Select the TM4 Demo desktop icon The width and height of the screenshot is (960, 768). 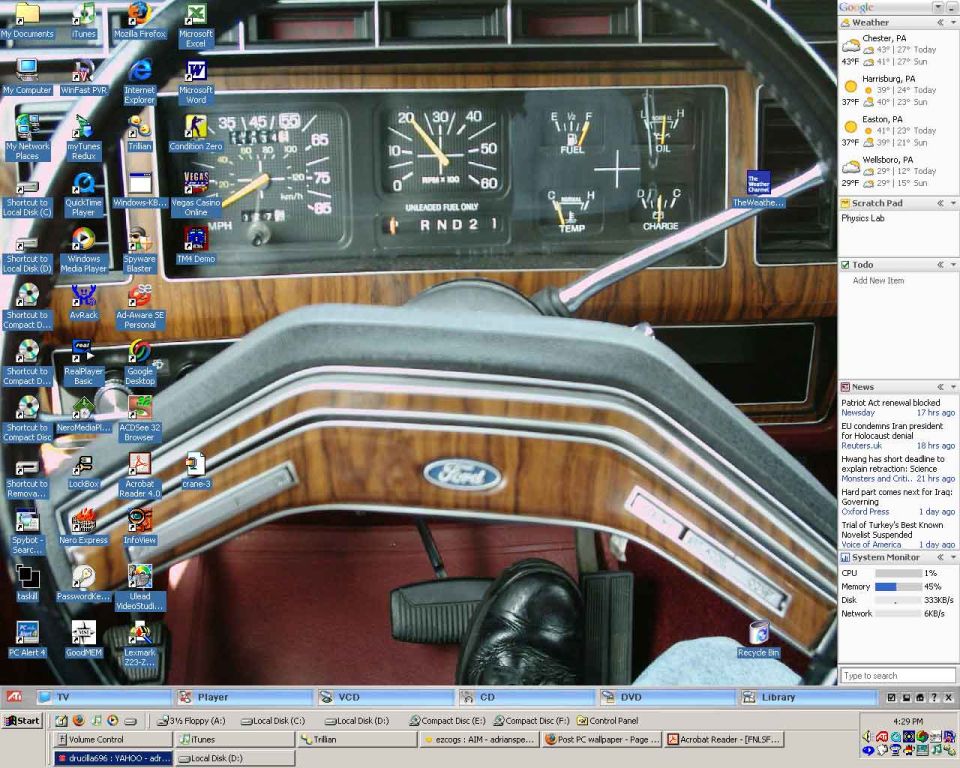196,246
